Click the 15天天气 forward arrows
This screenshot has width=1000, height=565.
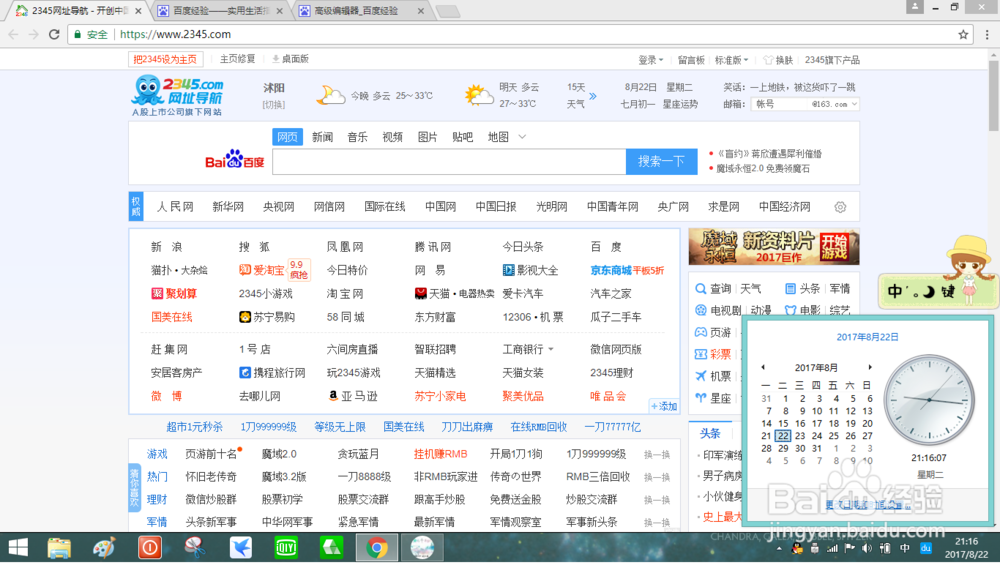(592, 96)
